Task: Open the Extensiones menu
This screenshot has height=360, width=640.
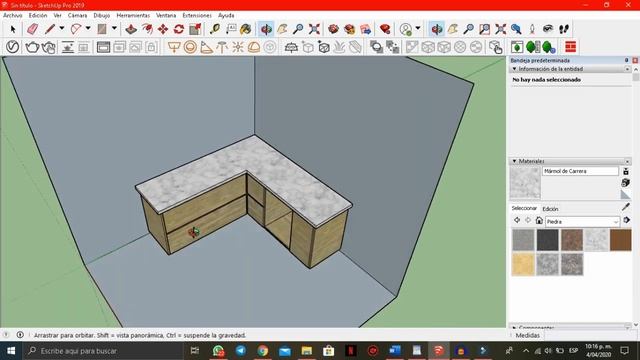Action: [197, 15]
